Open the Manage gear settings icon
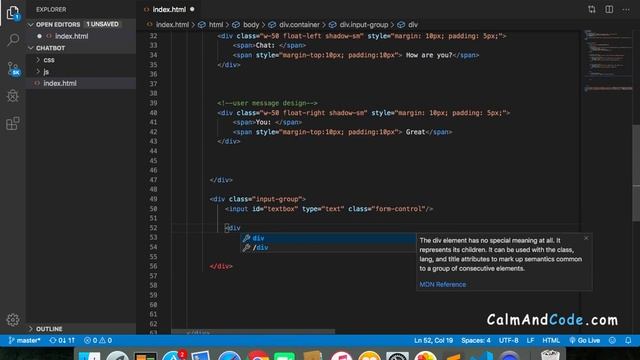The image size is (640, 360). [13, 320]
